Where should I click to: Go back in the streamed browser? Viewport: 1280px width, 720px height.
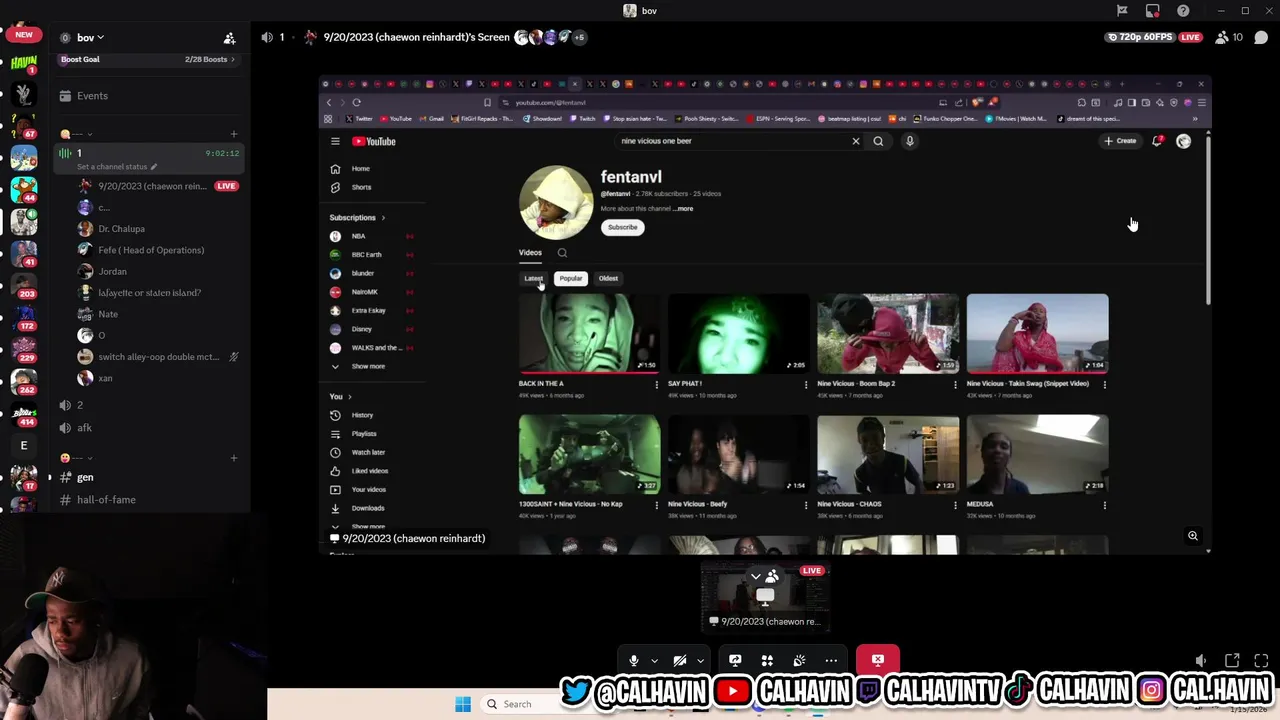coord(328,102)
